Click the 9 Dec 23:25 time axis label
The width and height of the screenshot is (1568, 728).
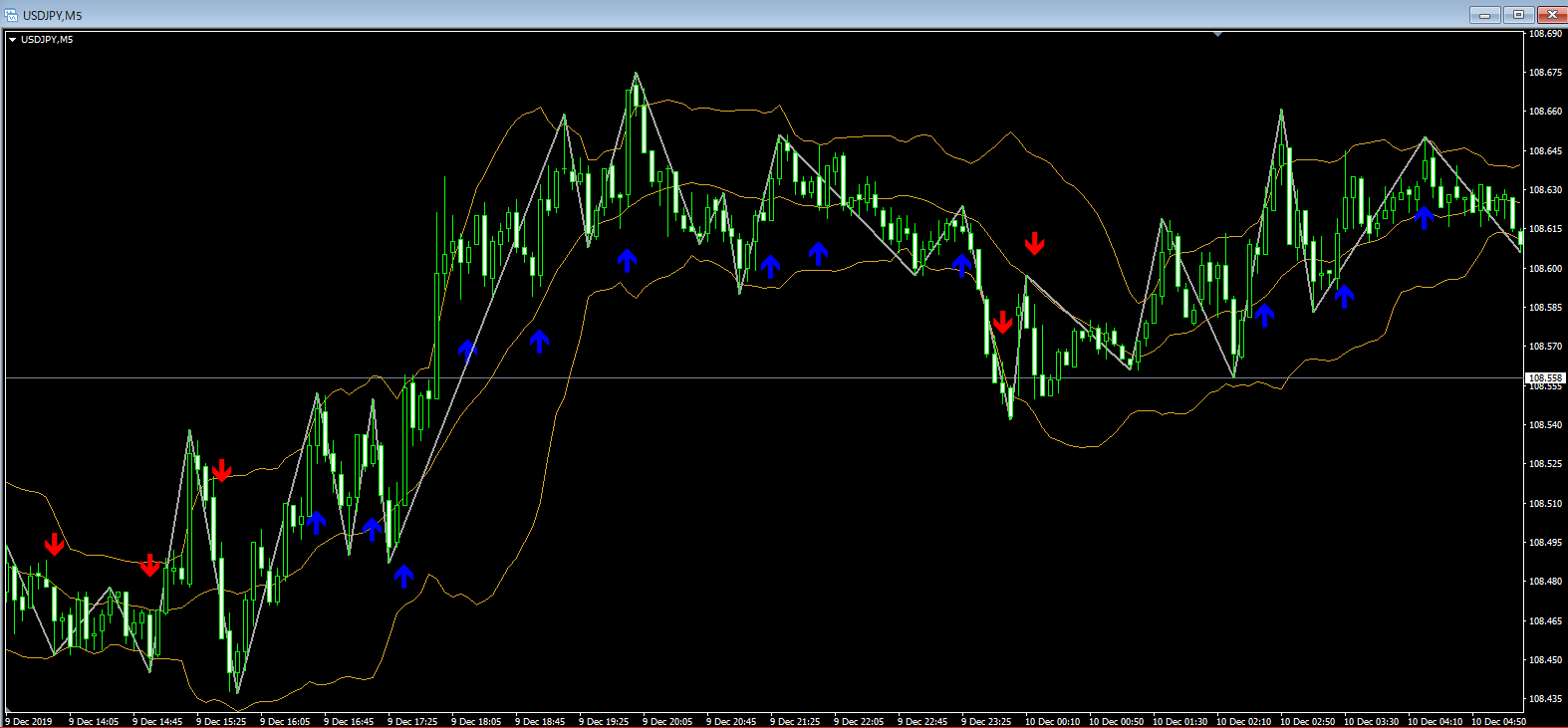[986, 722]
